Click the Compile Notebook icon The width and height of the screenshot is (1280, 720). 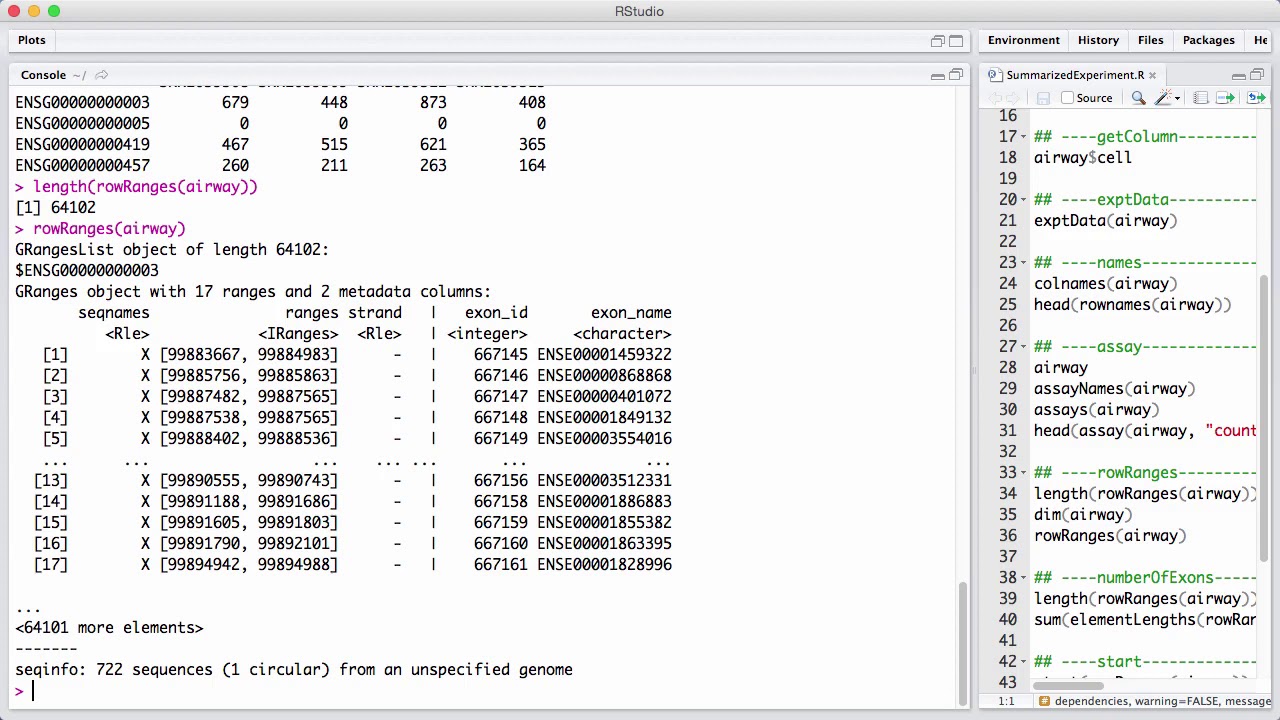point(1200,98)
